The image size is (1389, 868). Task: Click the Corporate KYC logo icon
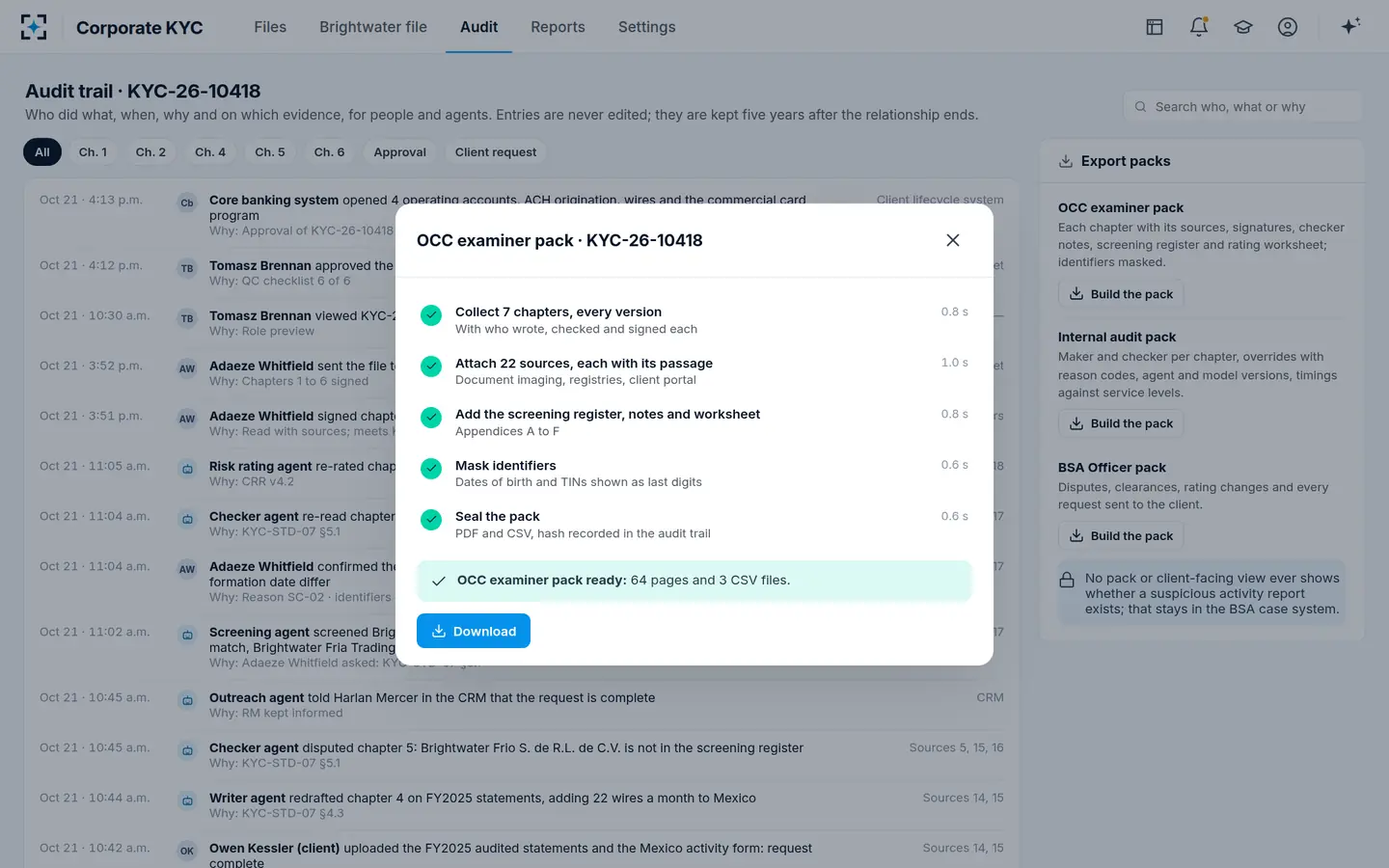(34, 27)
